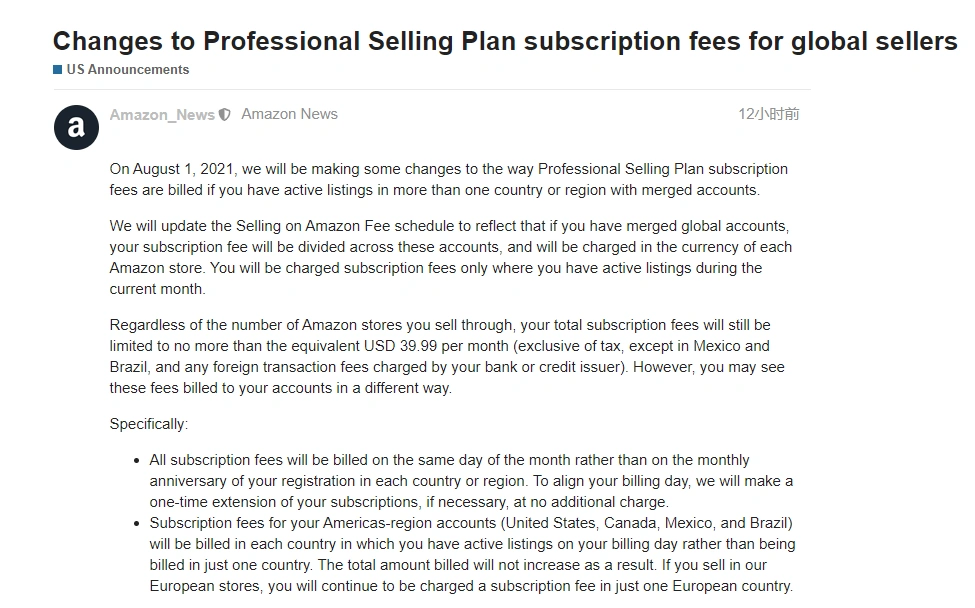
Task: Click the Changes to Professional Selling Plan heading
Action: [505, 41]
